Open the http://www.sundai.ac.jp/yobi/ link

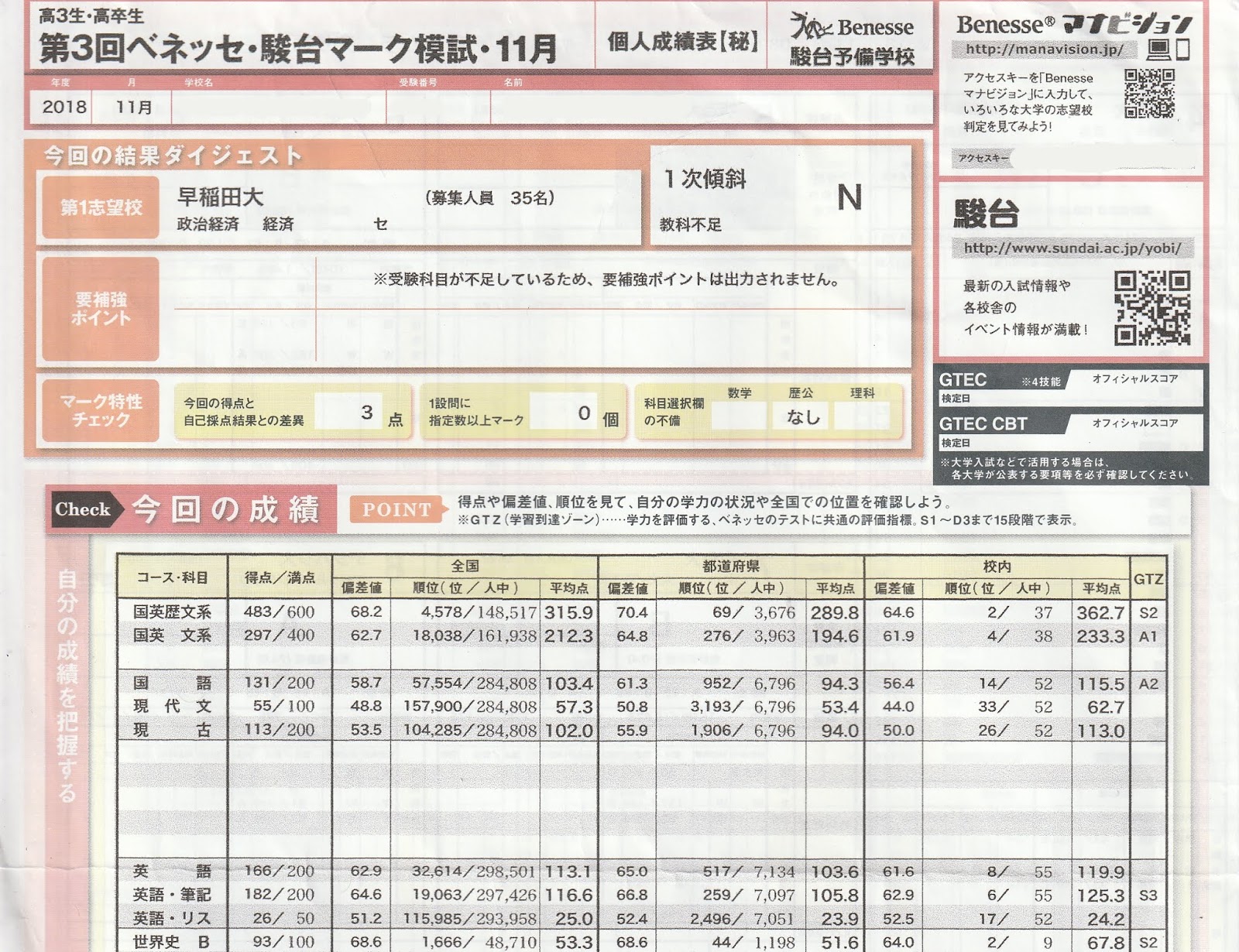tap(1073, 248)
